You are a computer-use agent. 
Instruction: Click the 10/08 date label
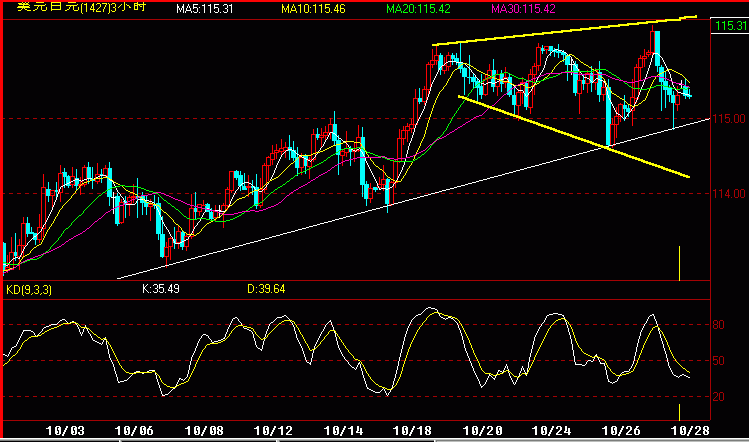click(x=204, y=431)
